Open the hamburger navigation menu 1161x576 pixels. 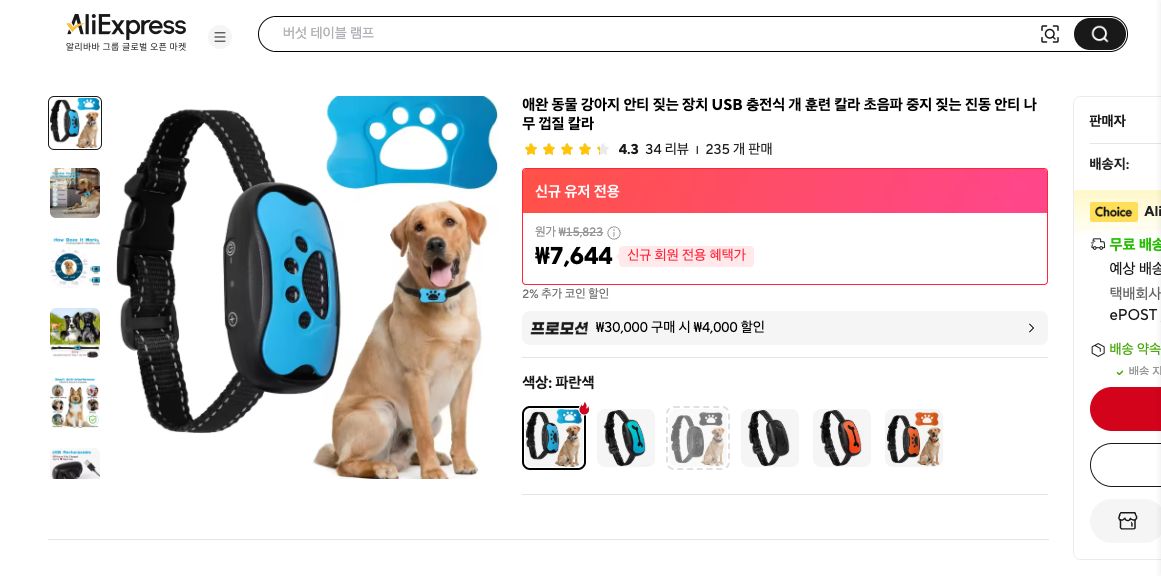click(x=220, y=37)
